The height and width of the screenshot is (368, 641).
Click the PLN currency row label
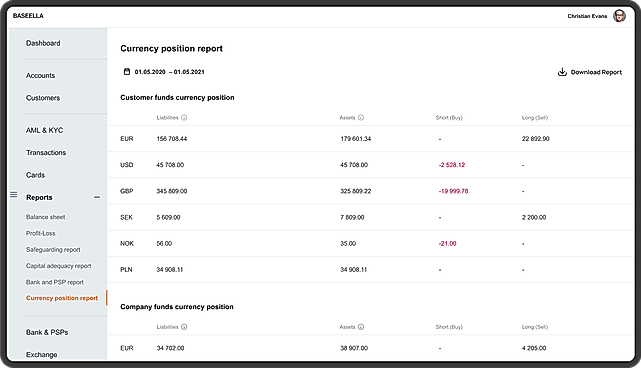click(x=126, y=270)
